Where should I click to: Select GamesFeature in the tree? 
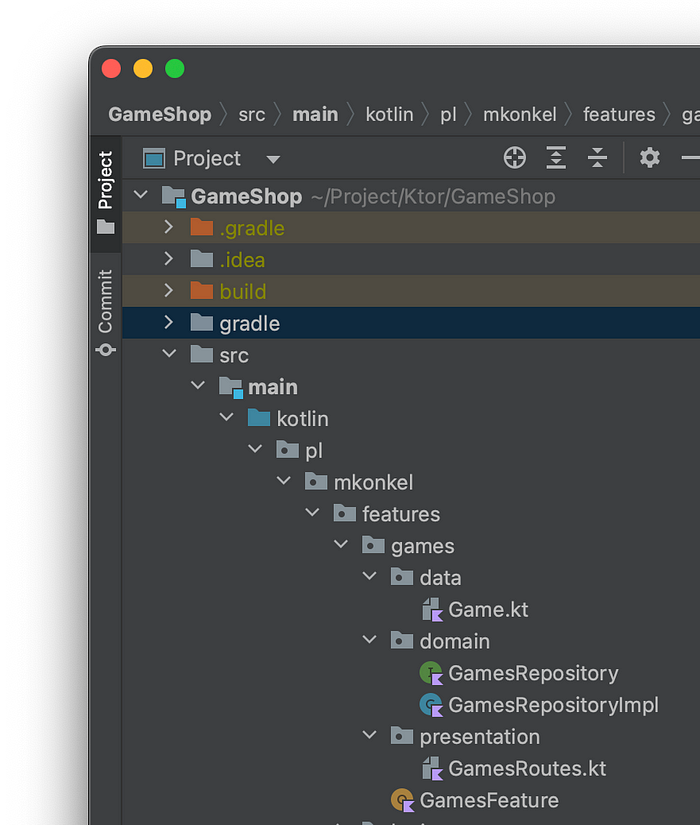pyautogui.click(x=489, y=800)
